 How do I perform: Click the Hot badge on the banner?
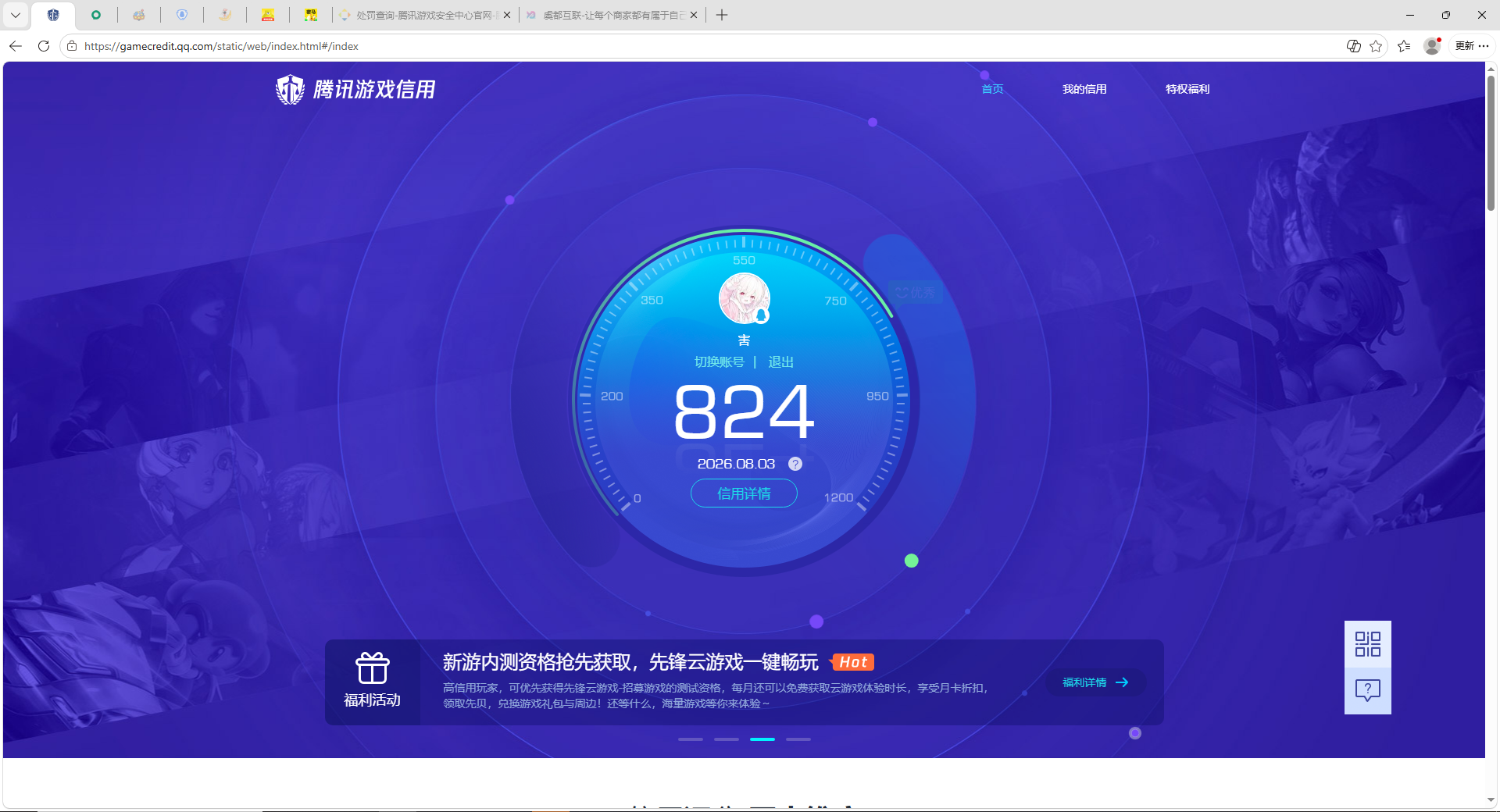(x=852, y=662)
